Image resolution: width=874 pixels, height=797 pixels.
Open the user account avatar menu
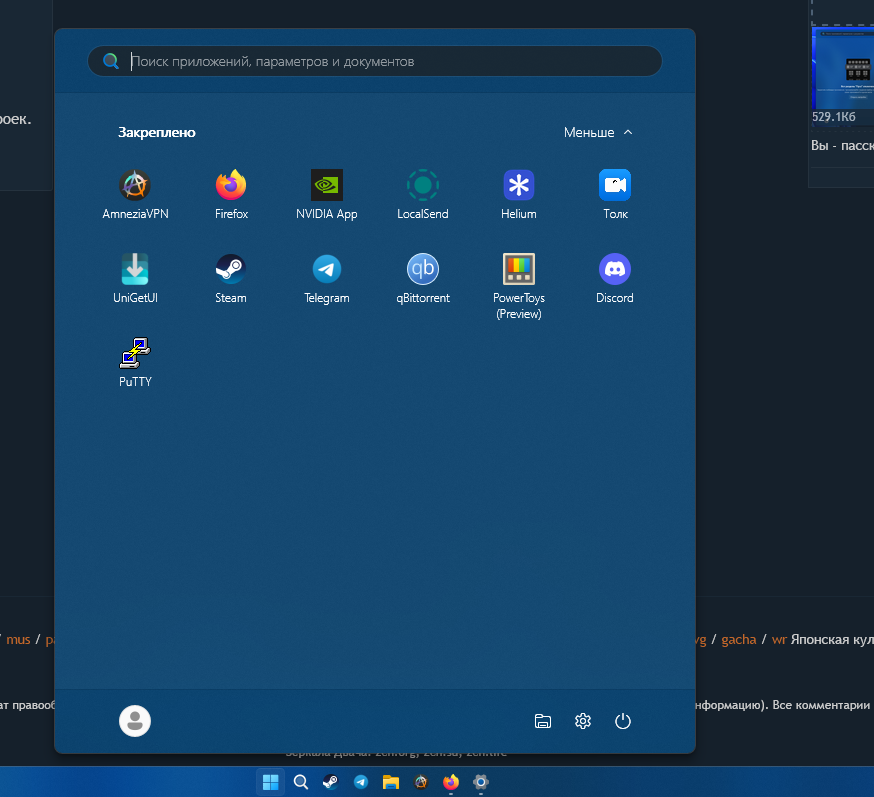(x=135, y=721)
